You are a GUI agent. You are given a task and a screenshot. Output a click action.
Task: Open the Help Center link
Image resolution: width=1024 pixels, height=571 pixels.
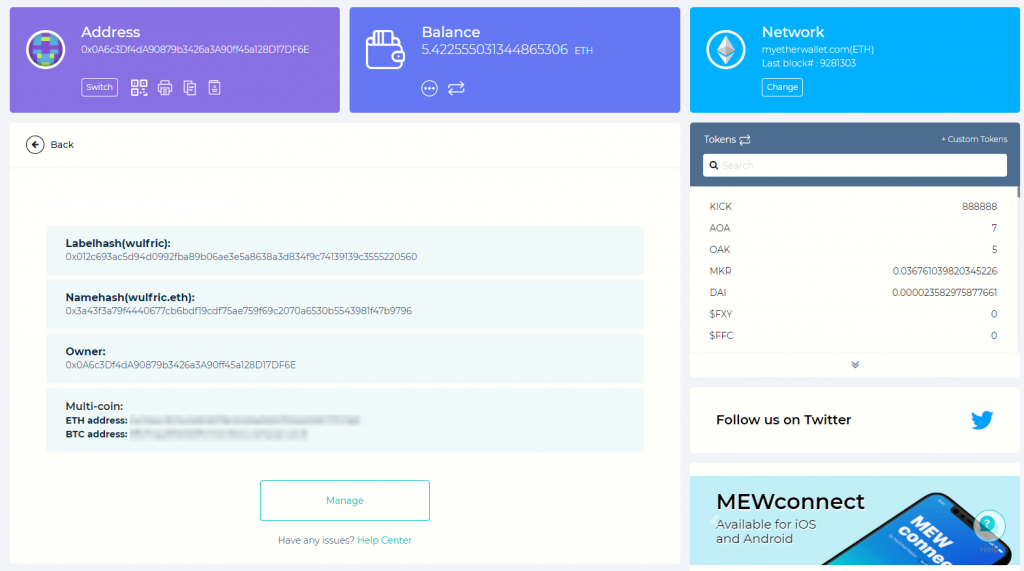click(x=385, y=541)
